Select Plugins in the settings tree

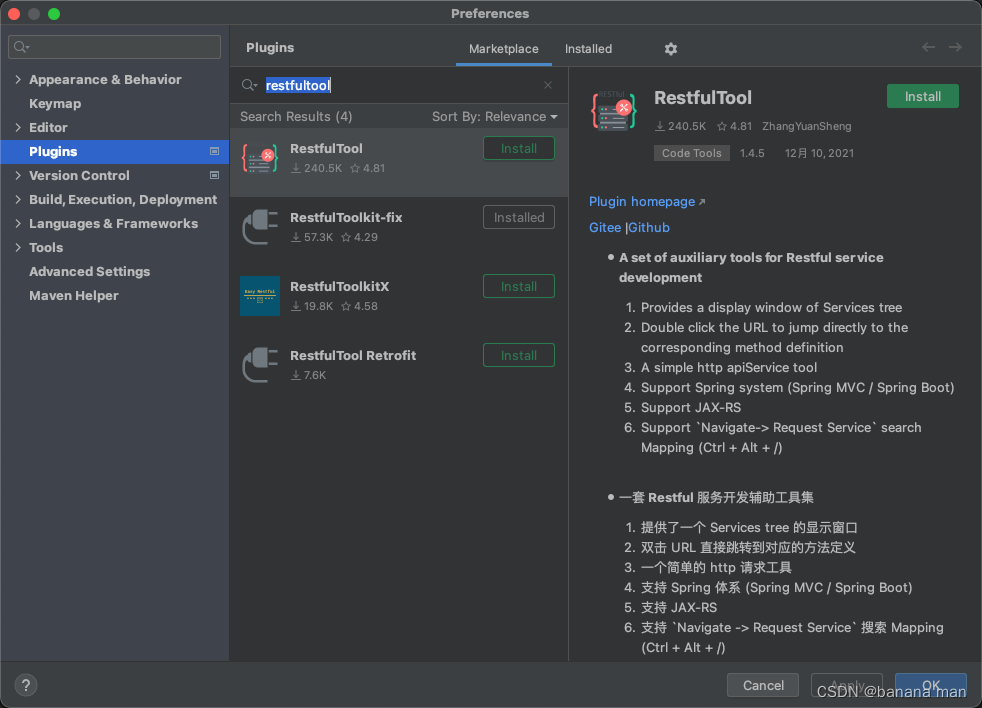coord(115,152)
